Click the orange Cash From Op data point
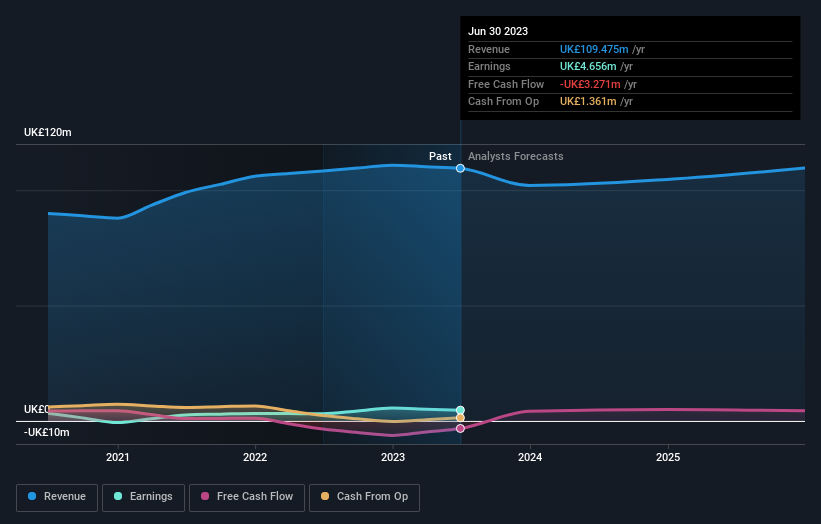Image resolution: width=821 pixels, height=524 pixels. pyautogui.click(x=460, y=418)
